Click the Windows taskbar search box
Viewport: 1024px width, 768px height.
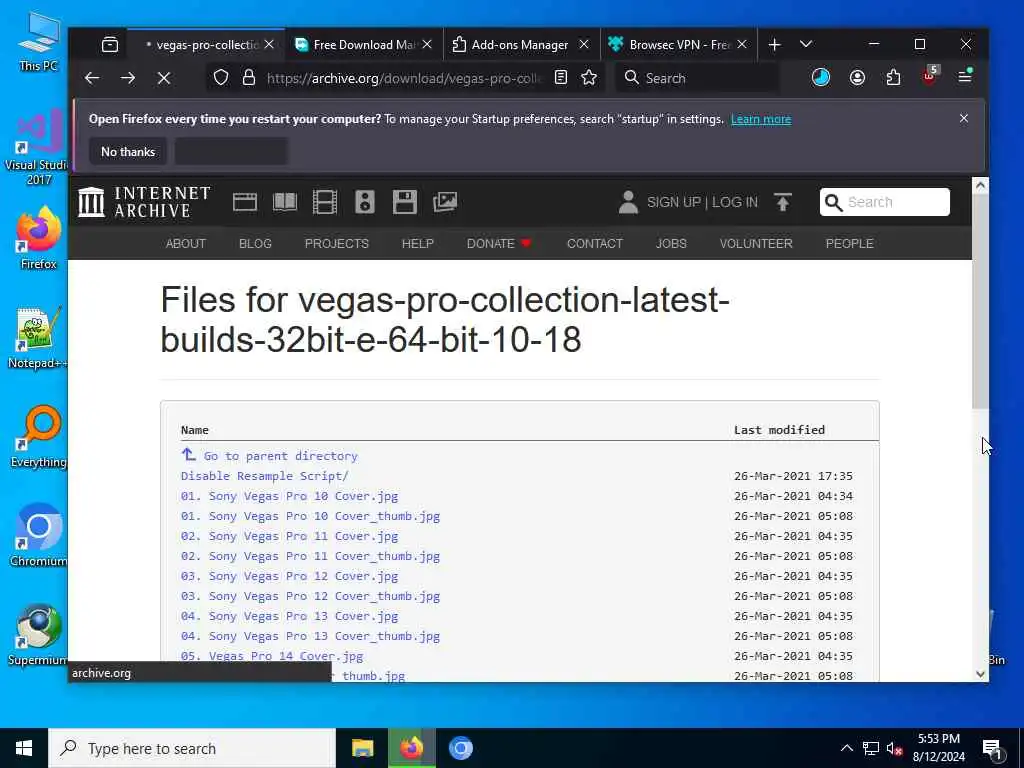(x=192, y=748)
